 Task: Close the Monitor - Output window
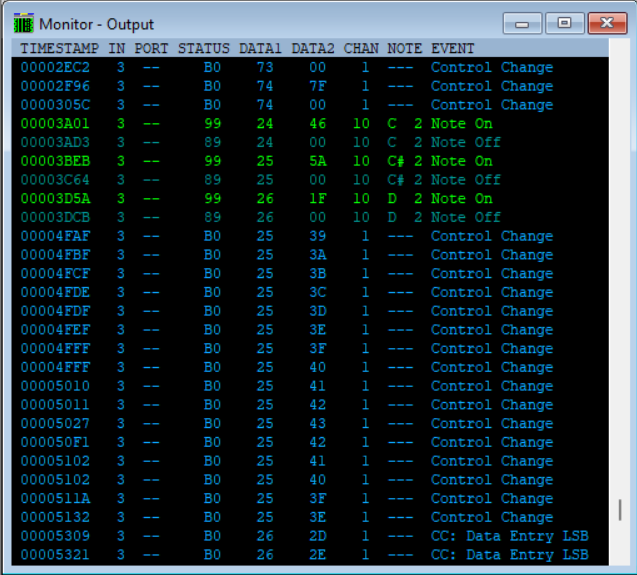607,23
